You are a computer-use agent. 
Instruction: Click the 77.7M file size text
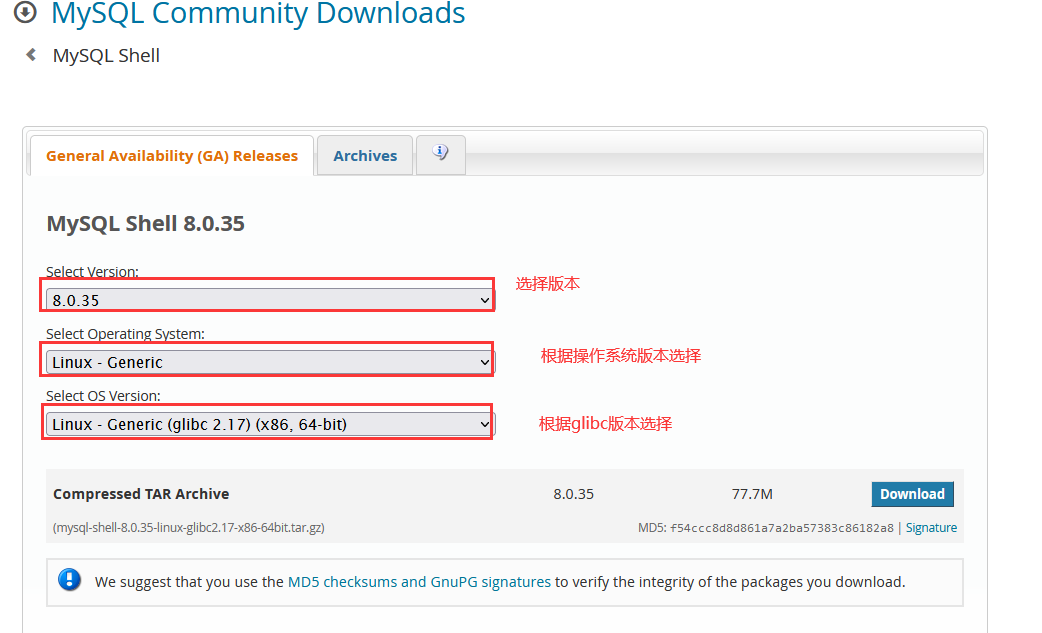click(752, 494)
